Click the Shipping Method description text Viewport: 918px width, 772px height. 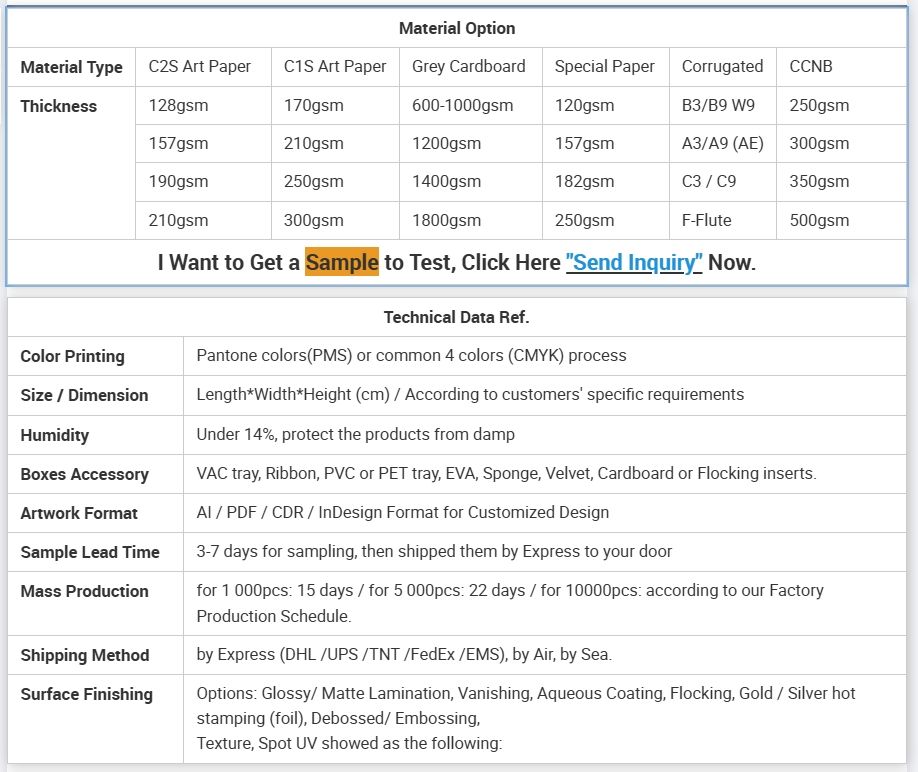tap(405, 654)
